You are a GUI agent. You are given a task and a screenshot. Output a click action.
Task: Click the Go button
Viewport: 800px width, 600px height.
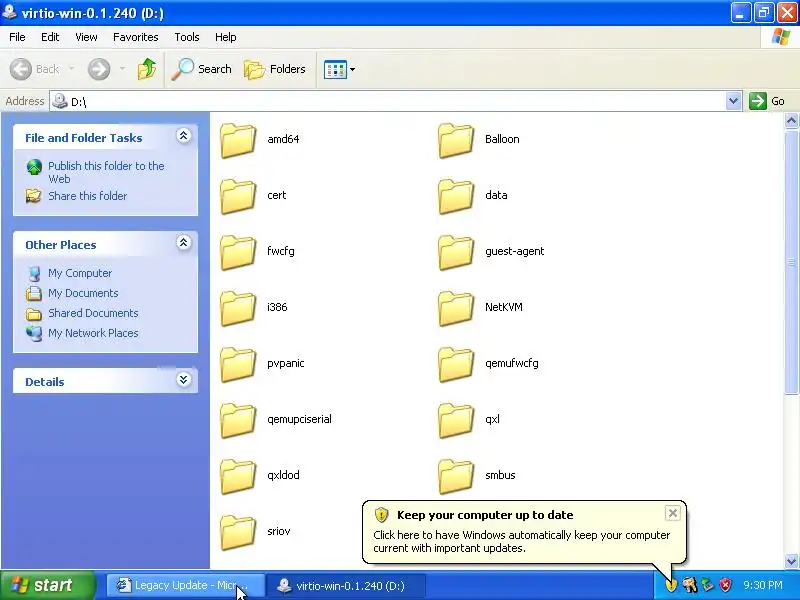point(767,101)
